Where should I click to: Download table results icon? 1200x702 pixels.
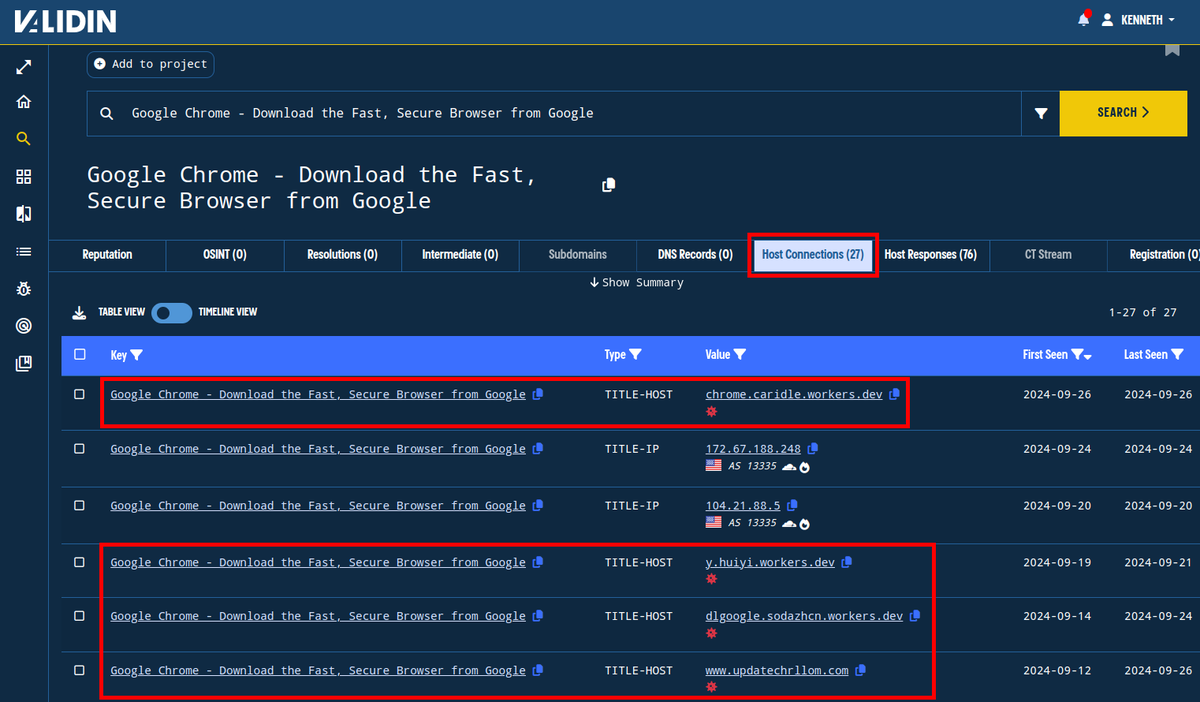pos(80,312)
